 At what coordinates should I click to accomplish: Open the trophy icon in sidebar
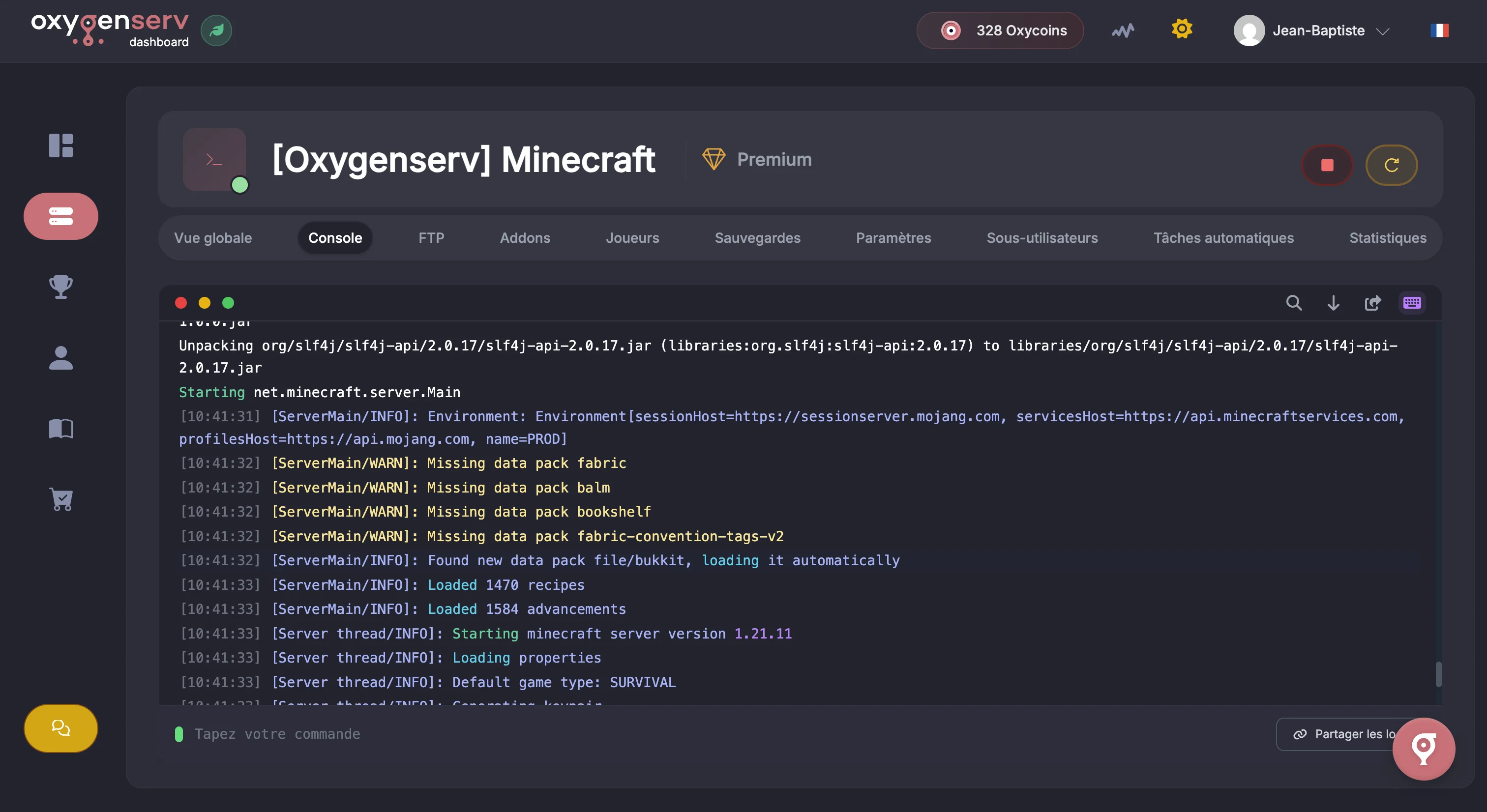60,287
